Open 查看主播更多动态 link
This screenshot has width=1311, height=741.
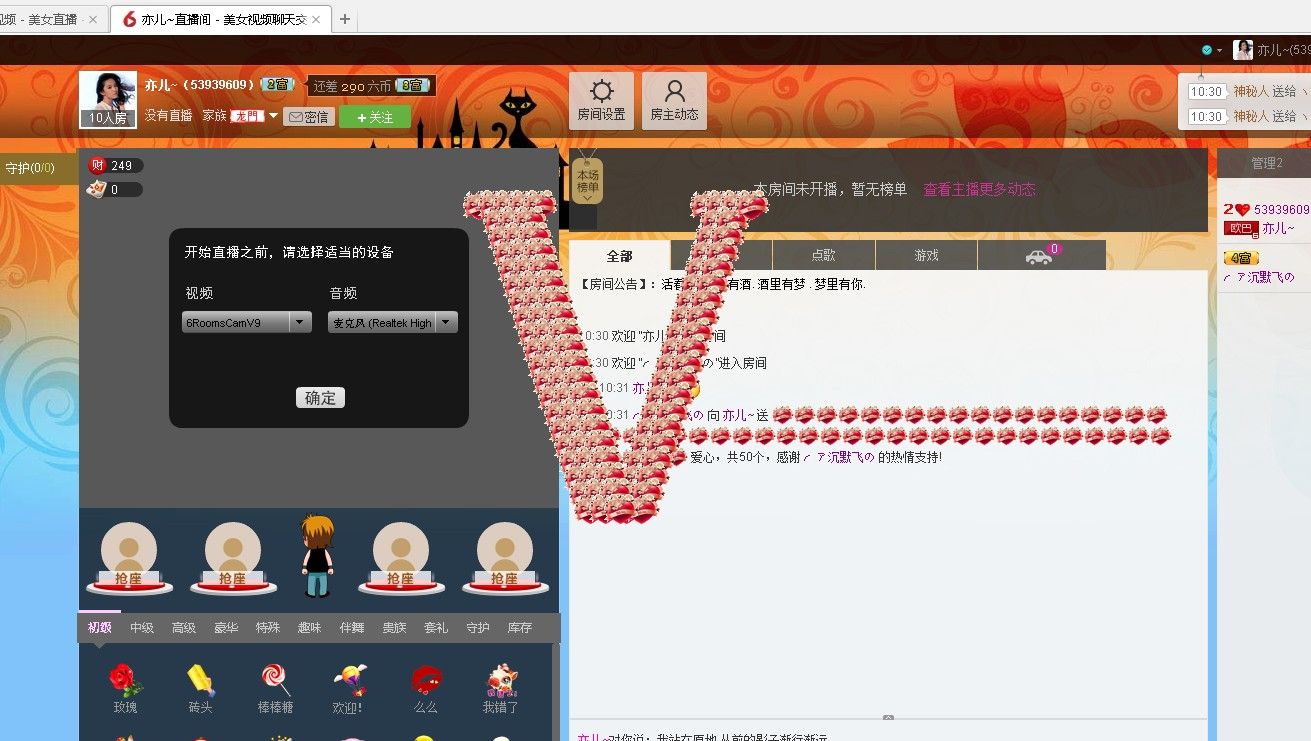pos(979,189)
